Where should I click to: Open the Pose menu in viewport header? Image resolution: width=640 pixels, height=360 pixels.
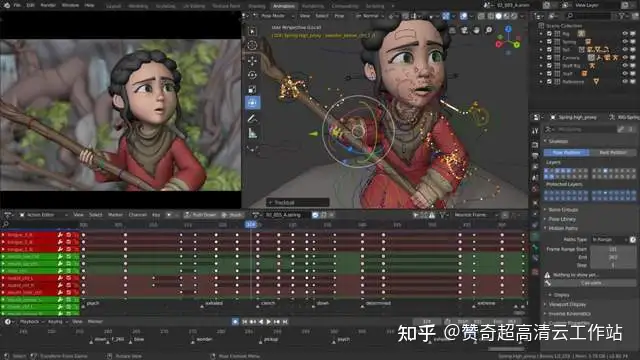(339, 16)
